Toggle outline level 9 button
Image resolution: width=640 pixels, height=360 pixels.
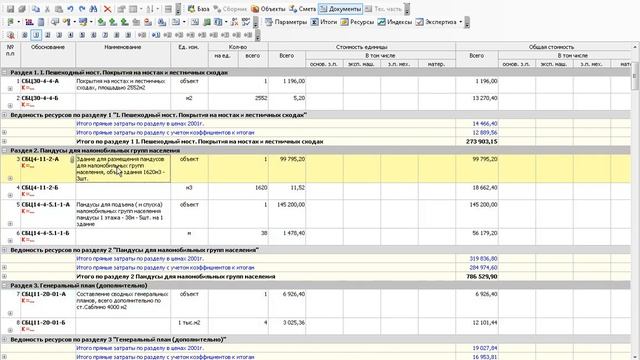(x=128, y=35)
